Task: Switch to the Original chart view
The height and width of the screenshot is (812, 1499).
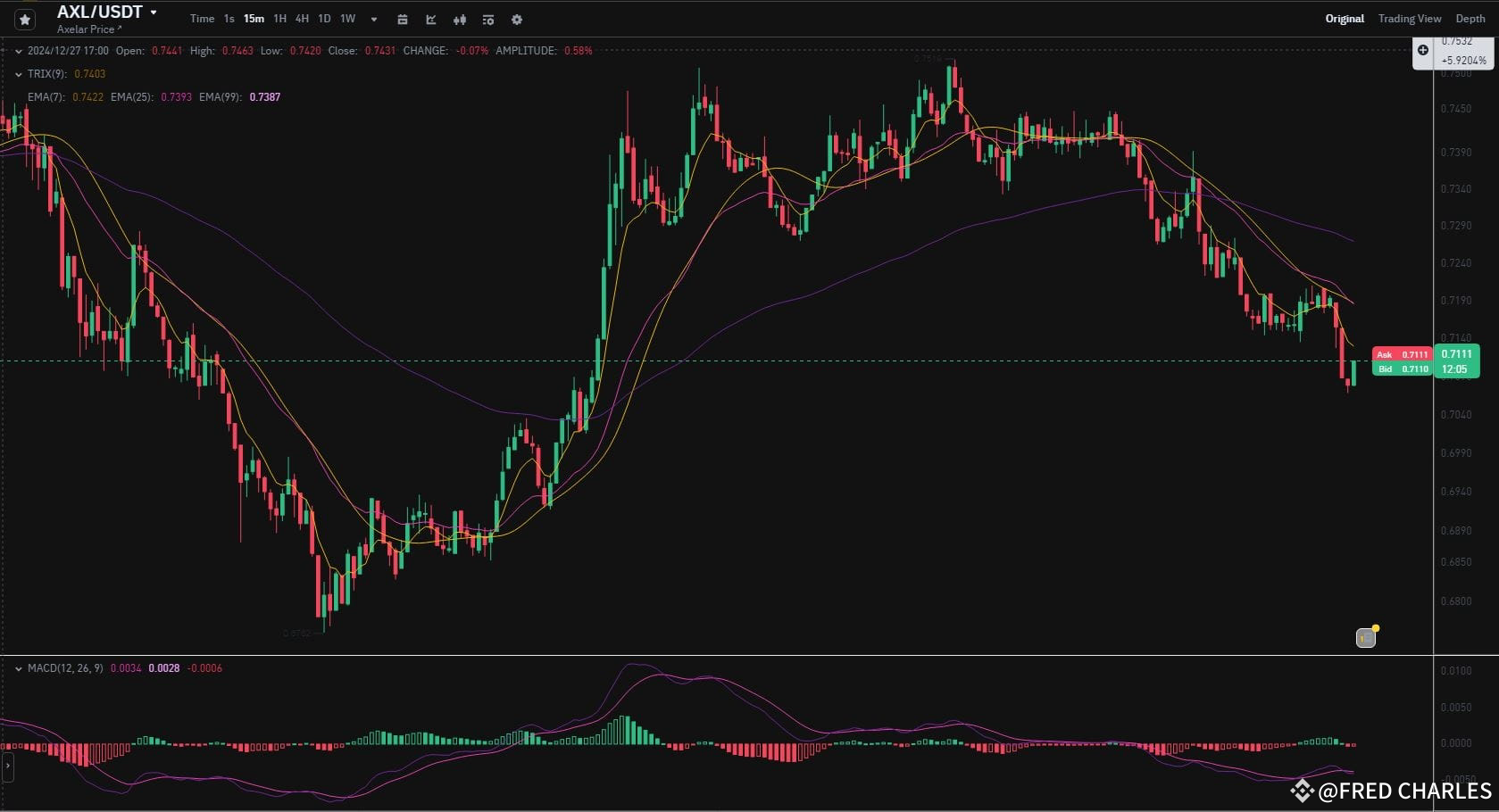Action: pos(1345,19)
